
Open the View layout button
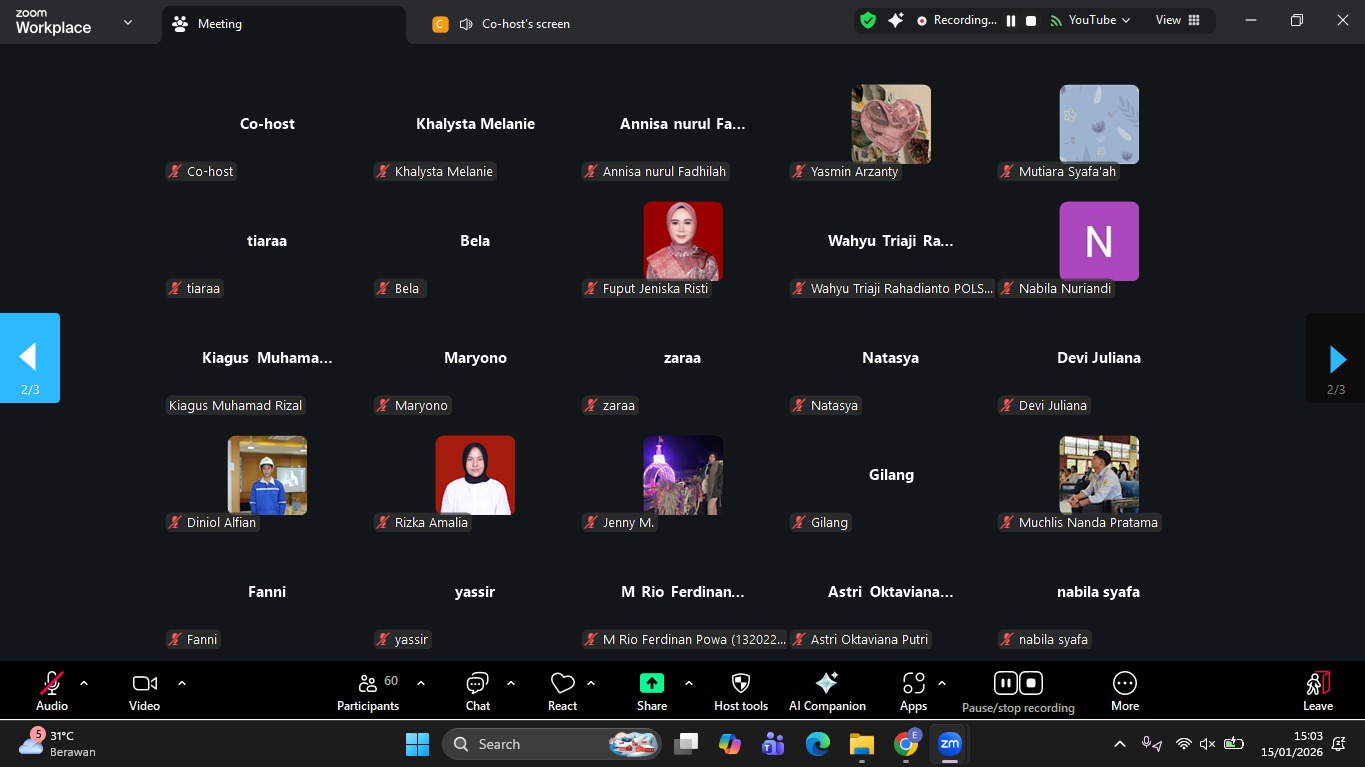1177,21
